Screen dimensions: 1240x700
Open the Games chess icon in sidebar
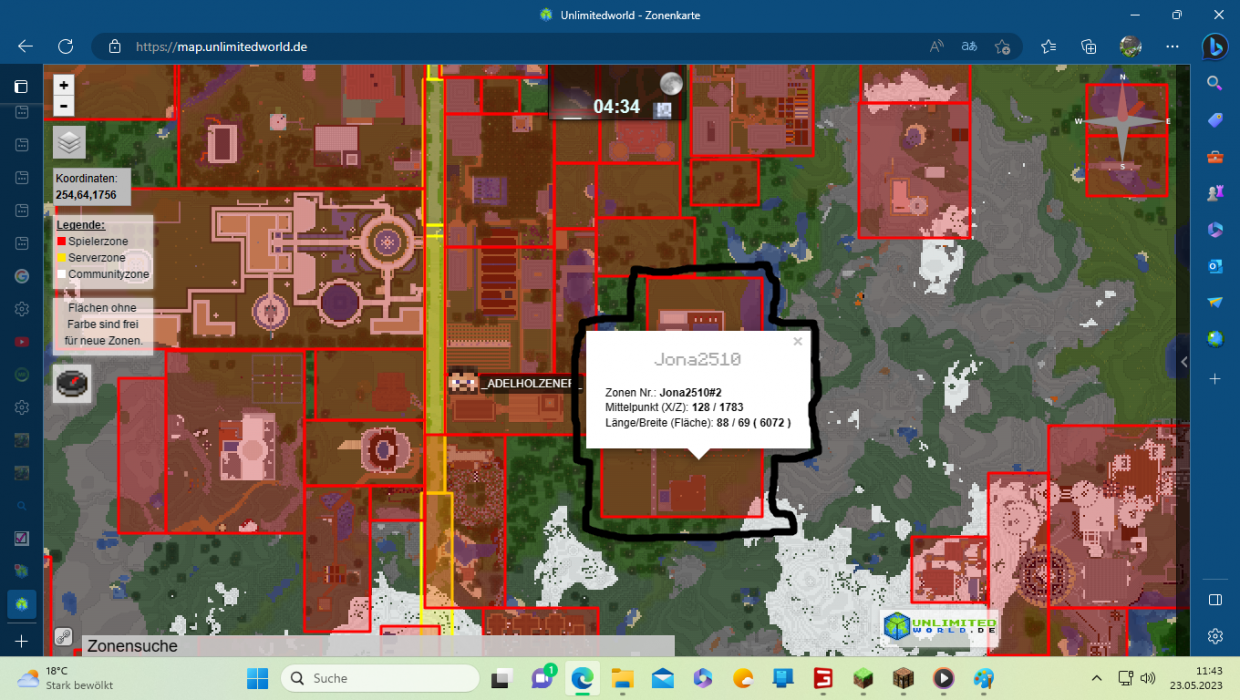(x=1215, y=193)
